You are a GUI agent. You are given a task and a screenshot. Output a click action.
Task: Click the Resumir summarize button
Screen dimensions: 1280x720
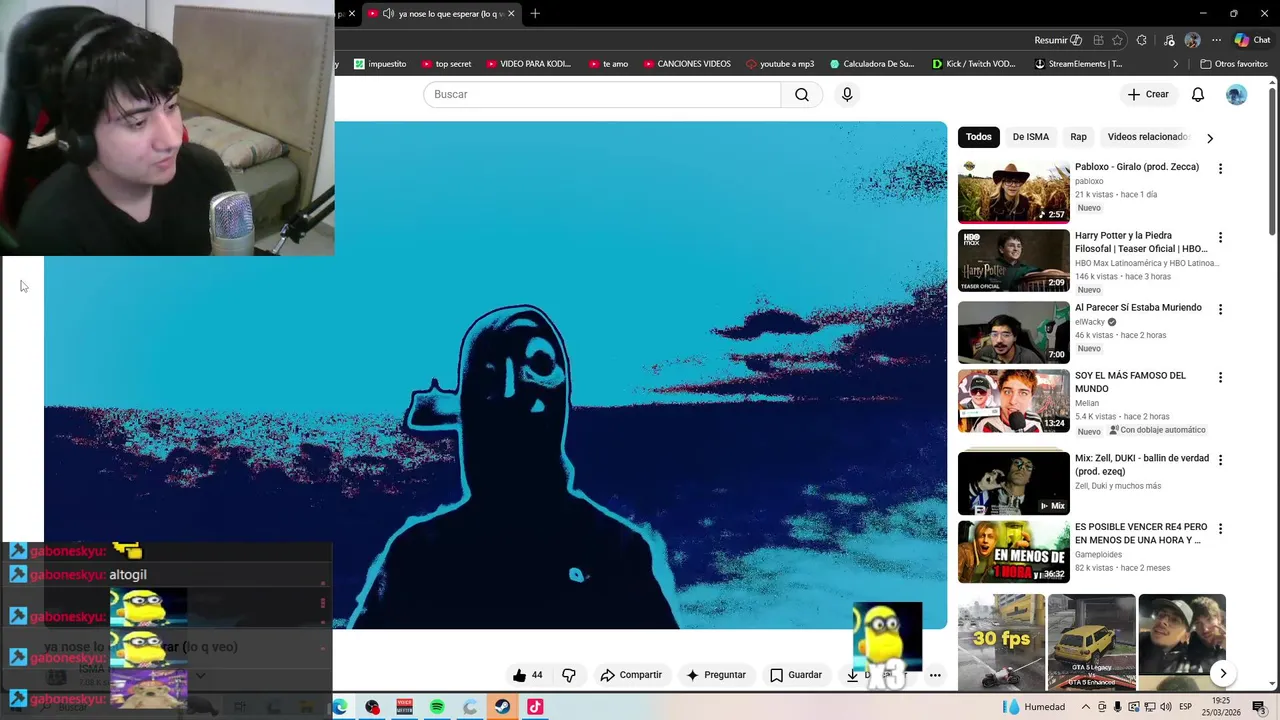[x=1058, y=40]
